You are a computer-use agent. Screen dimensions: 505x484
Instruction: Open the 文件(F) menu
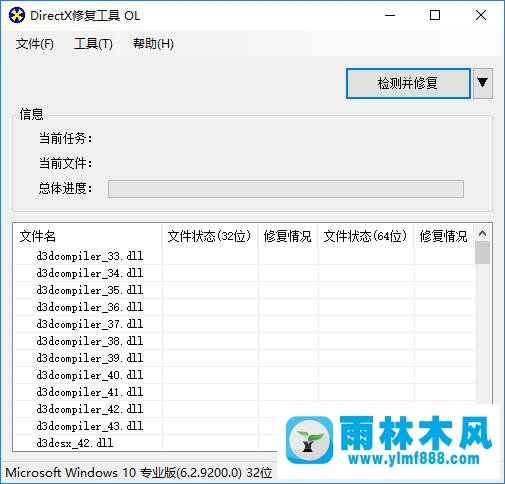pos(35,44)
